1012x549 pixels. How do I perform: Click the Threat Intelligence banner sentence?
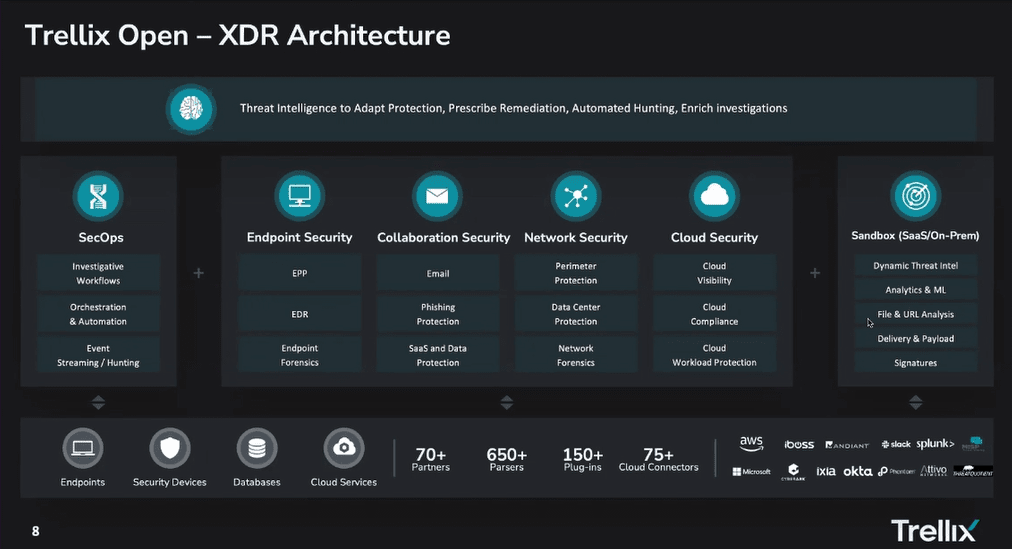pyautogui.click(x=514, y=108)
